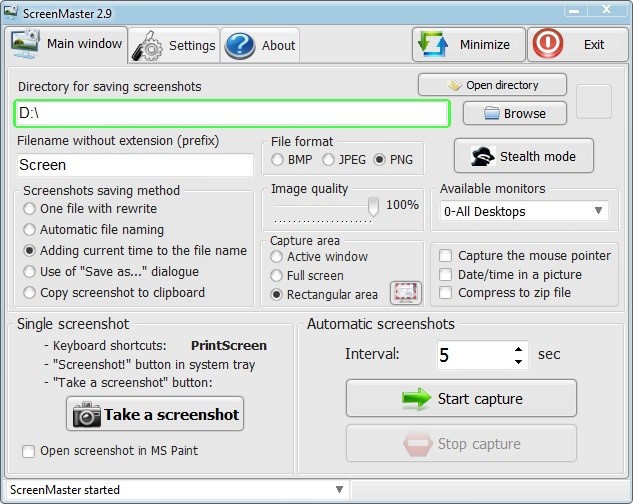The height and width of the screenshot is (504, 633).
Task: Click the Open directory button
Action: tap(492, 85)
